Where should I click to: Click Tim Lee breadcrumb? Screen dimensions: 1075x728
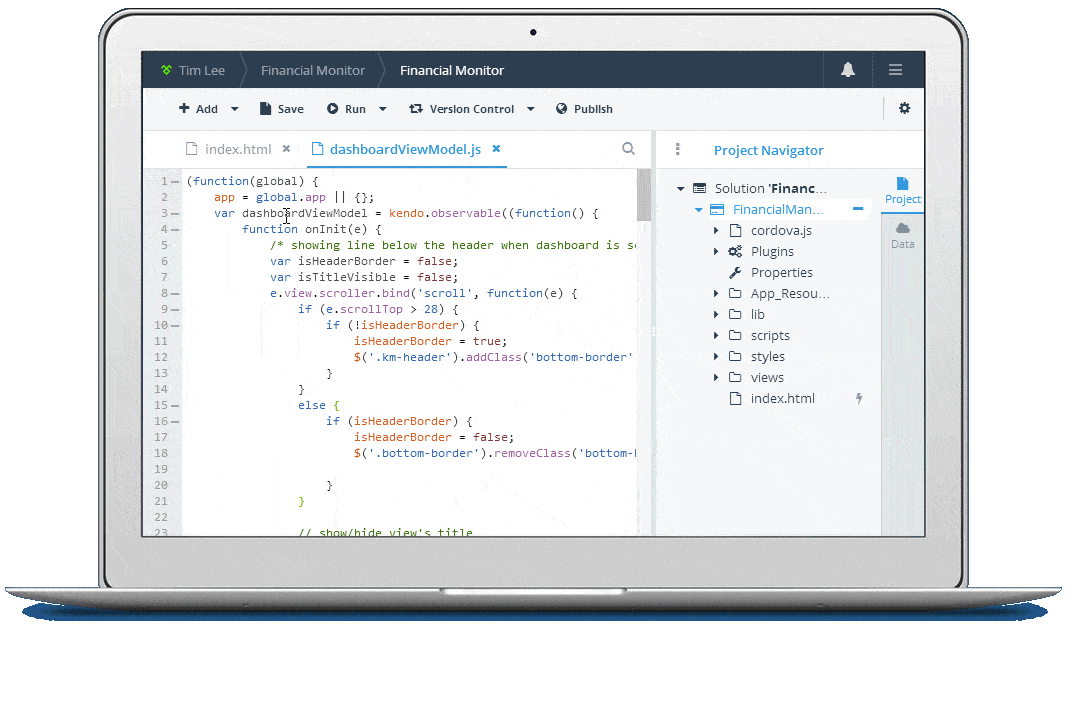[202, 71]
